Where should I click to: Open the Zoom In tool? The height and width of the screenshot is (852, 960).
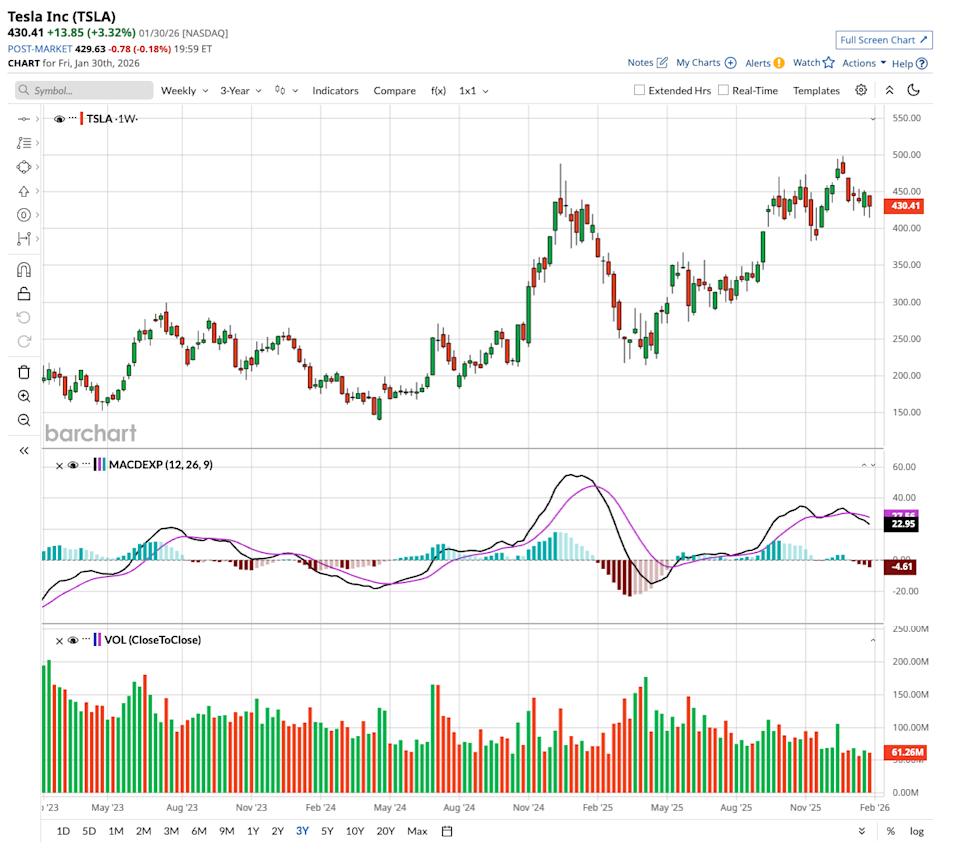click(24, 396)
